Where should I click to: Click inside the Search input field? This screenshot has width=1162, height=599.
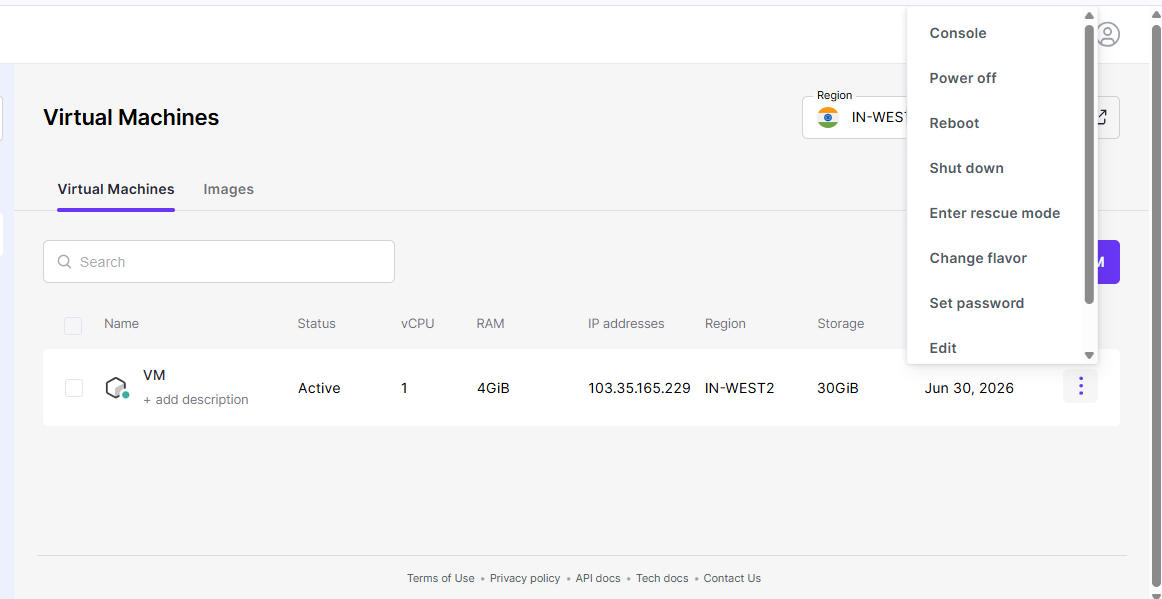(x=219, y=262)
